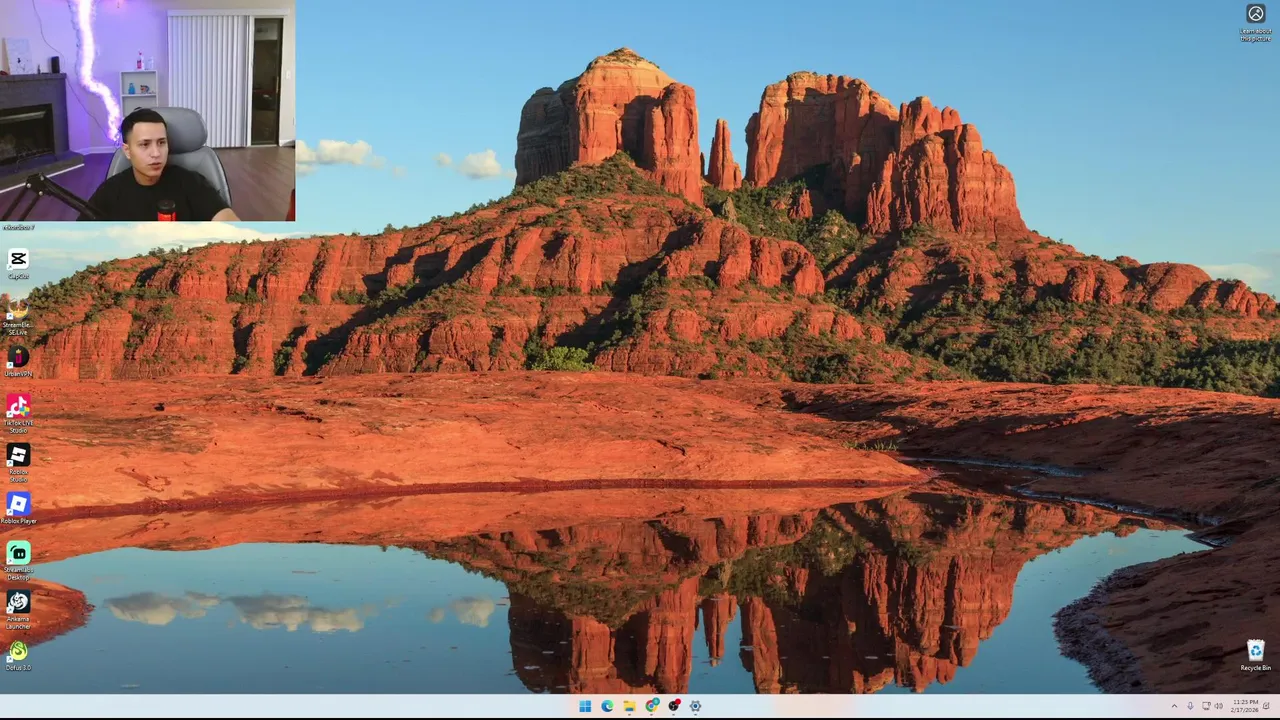Click the microphone icon in the system tray

(x=1190, y=706)
